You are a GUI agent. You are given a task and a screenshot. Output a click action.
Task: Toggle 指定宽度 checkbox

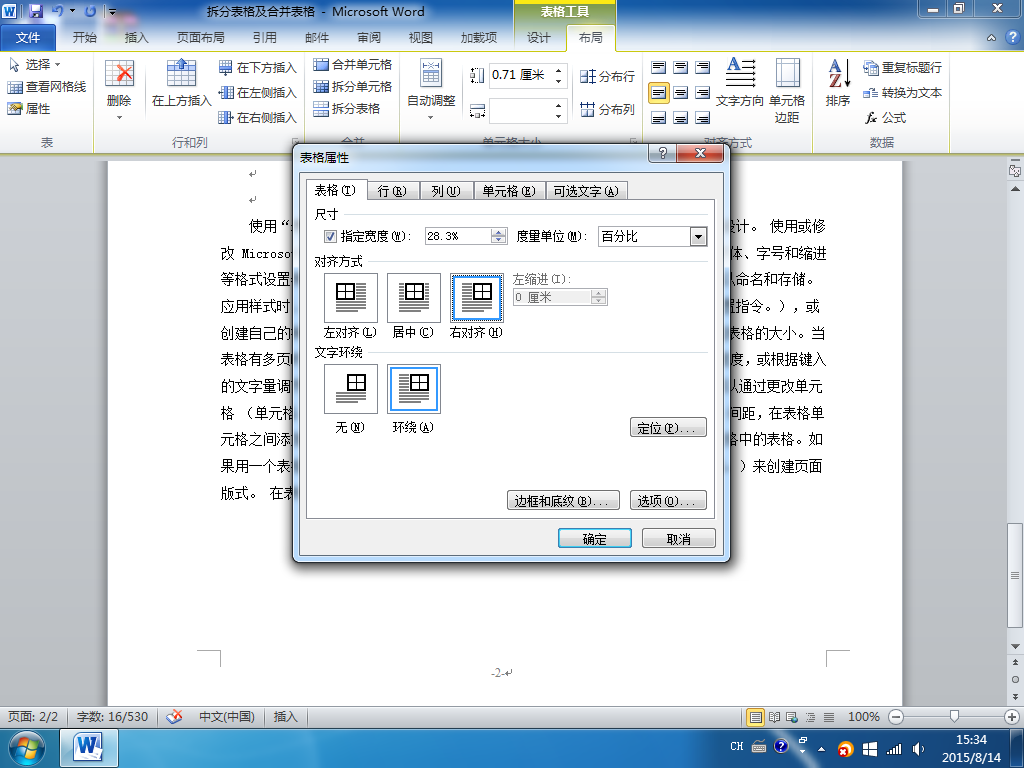[x=330, y=236]
